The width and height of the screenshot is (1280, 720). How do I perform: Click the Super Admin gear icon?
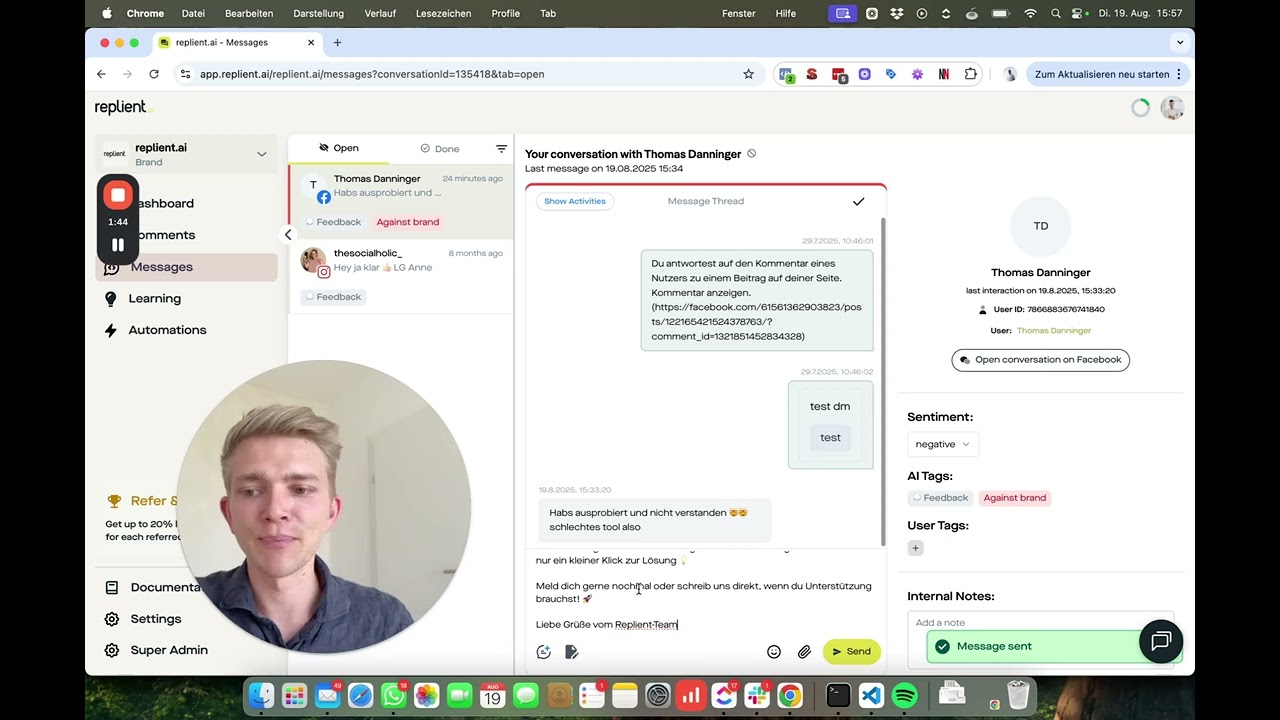112,650
